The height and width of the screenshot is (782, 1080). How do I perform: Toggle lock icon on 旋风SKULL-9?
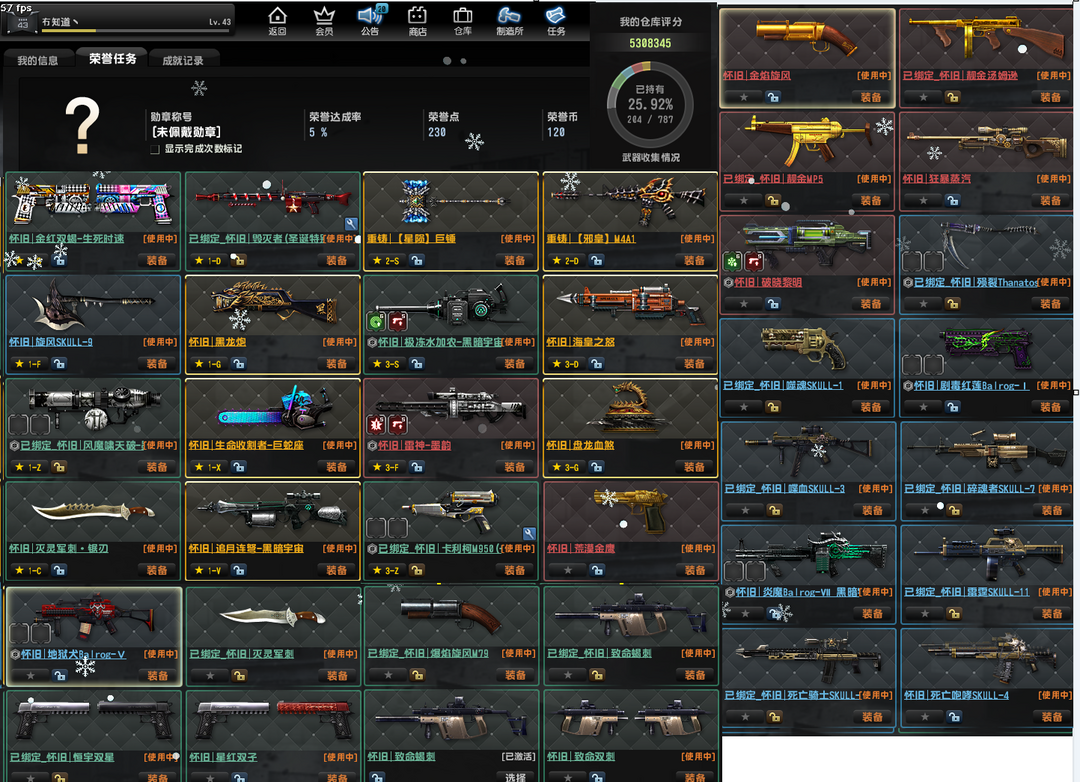pyautogui.click(x=59, y=364)
